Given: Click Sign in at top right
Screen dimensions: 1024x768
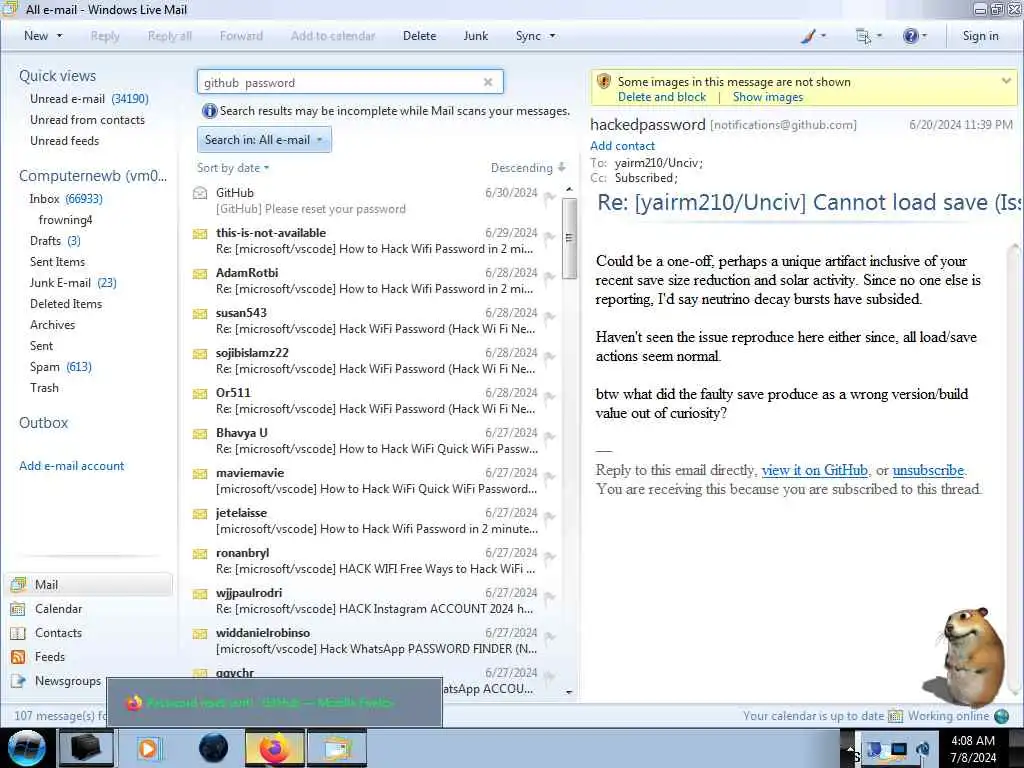Looking at the screenshot, I should [x=980, y=36].
